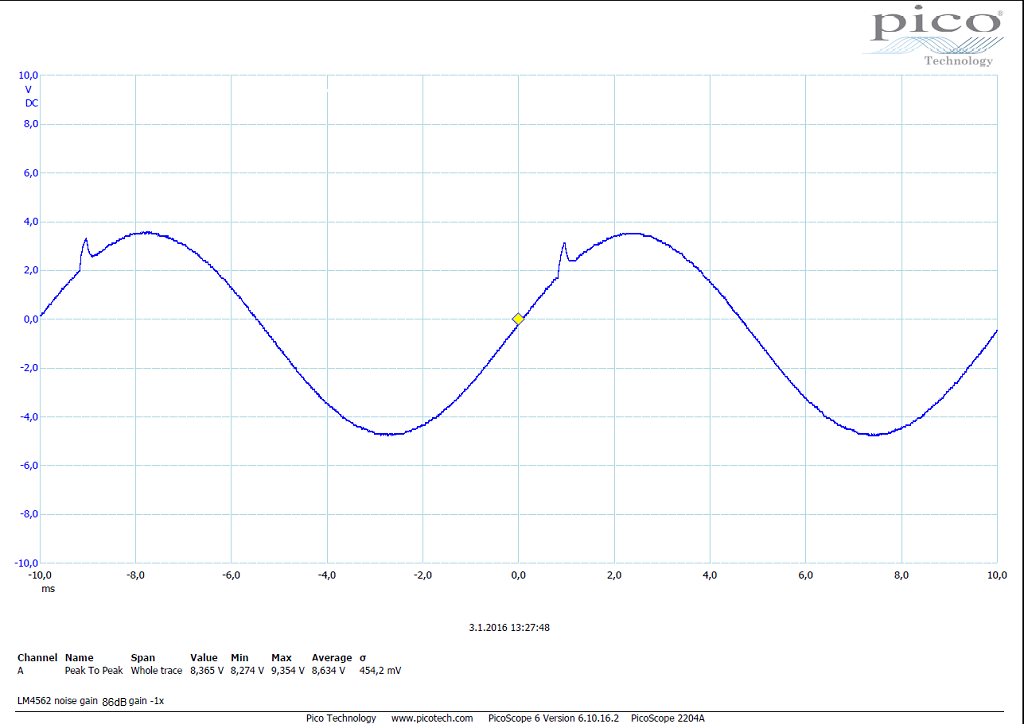The image size is (1024, 724).
Task: Click the "-4,0" label on the time axis
Action: pyautogui.click(x=327, y=575)
